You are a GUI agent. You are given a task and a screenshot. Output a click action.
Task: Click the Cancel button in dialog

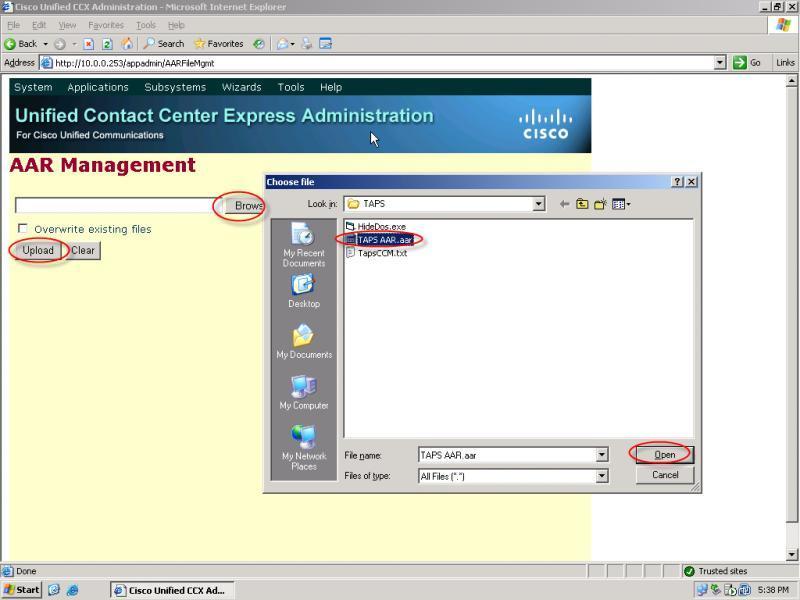point(665,474)
